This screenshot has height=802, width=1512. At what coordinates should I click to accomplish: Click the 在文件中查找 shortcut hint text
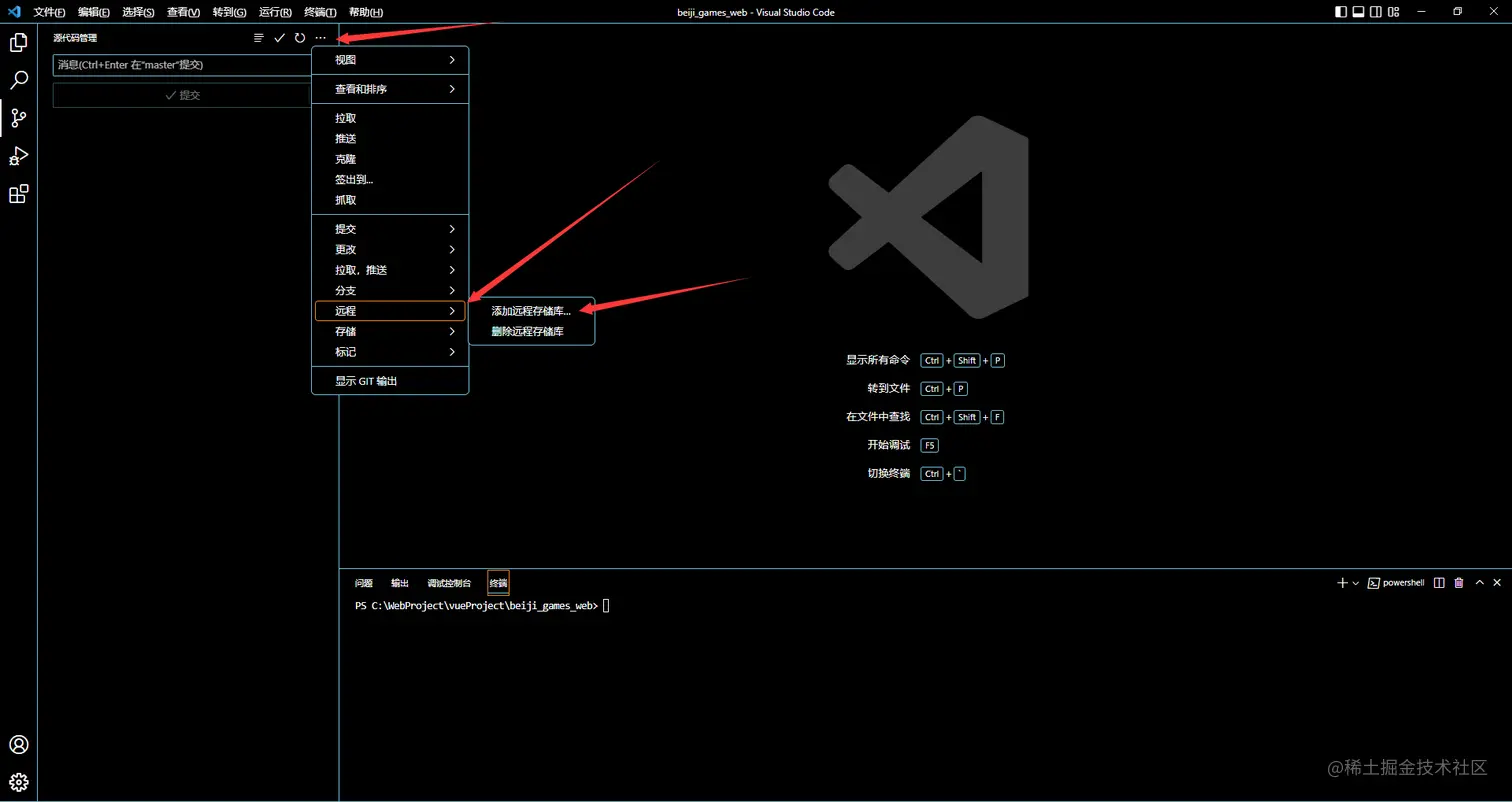click(x=878, y=417)
